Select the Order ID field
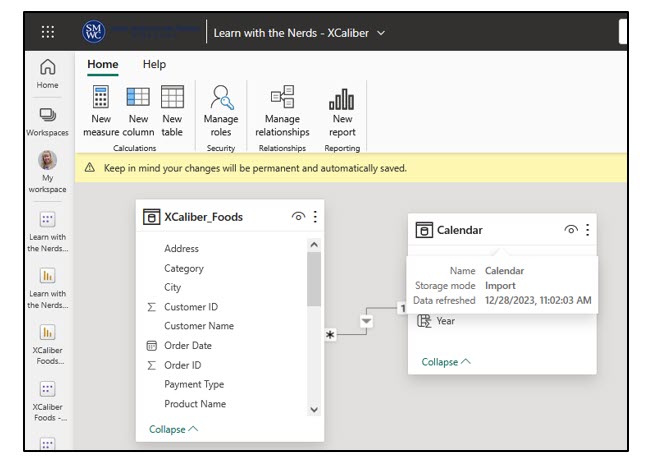The width and height of the screenshot is (651, 469). [182, 365]
